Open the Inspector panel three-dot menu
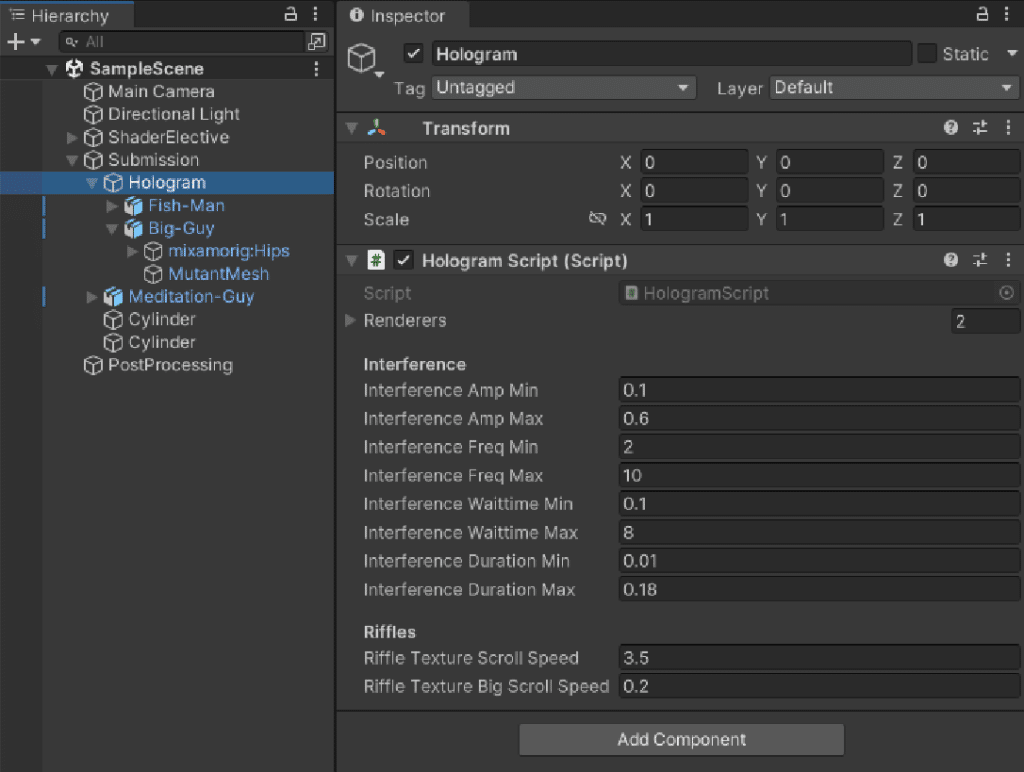 (1007, 14)
